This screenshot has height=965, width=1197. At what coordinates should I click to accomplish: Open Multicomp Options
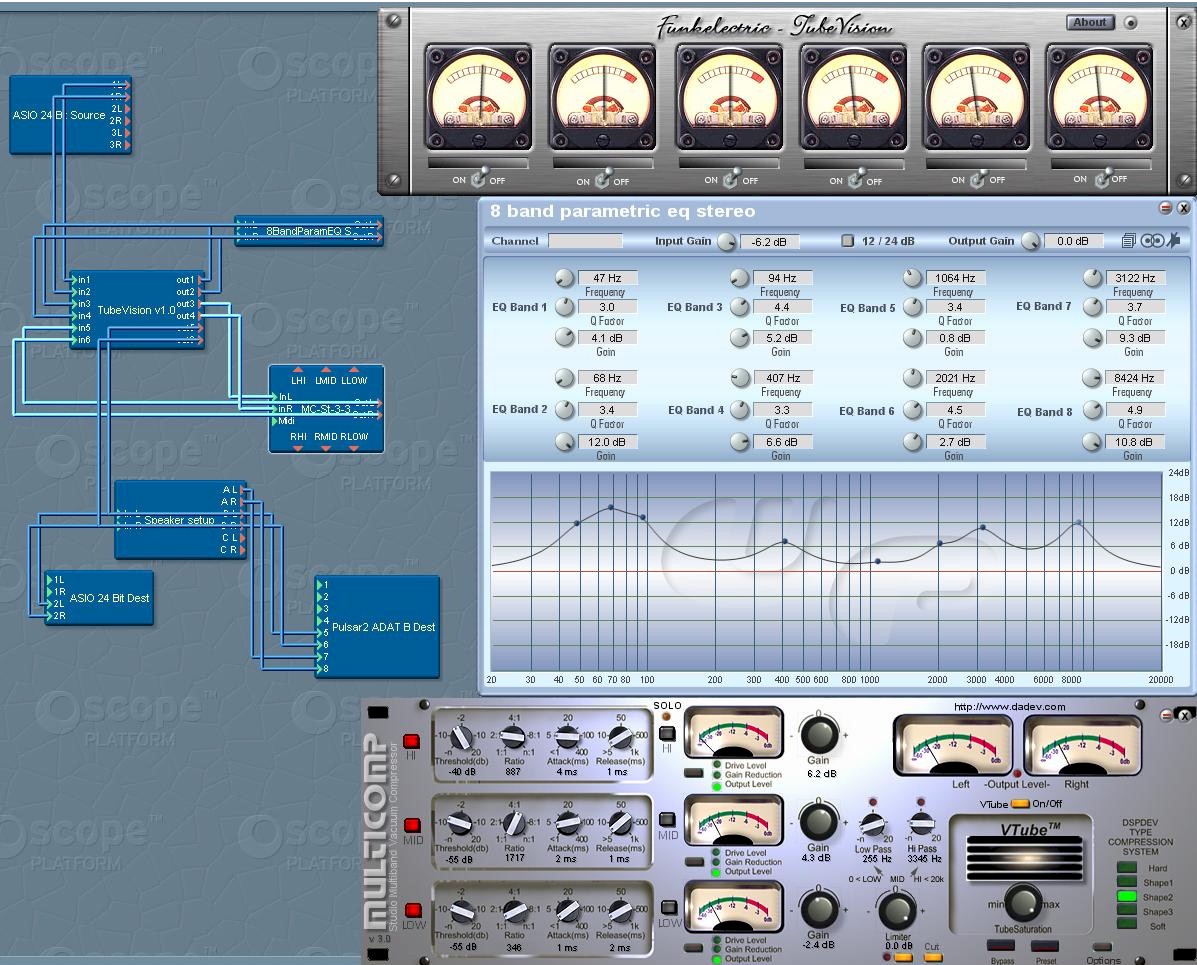pos(1102,947)
